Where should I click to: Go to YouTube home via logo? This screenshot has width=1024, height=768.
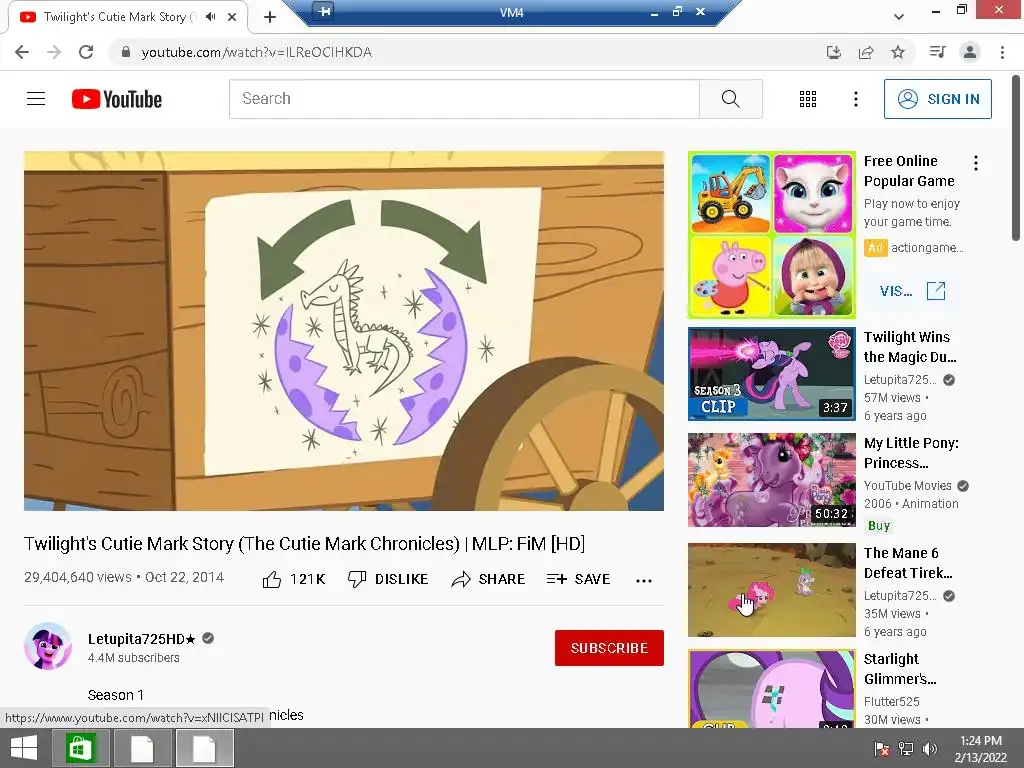(117, 99)
